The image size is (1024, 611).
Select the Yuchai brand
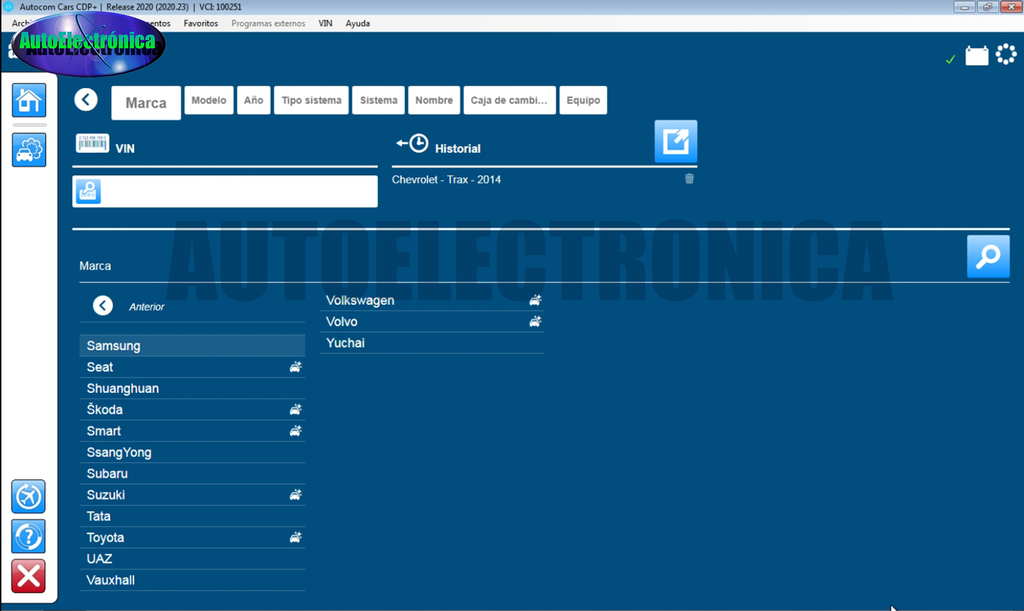[432, 343]
